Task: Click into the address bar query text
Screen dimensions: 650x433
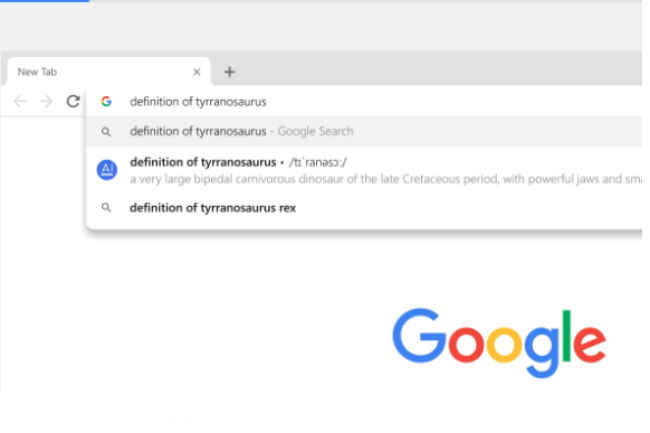Action: pos(198,102)
